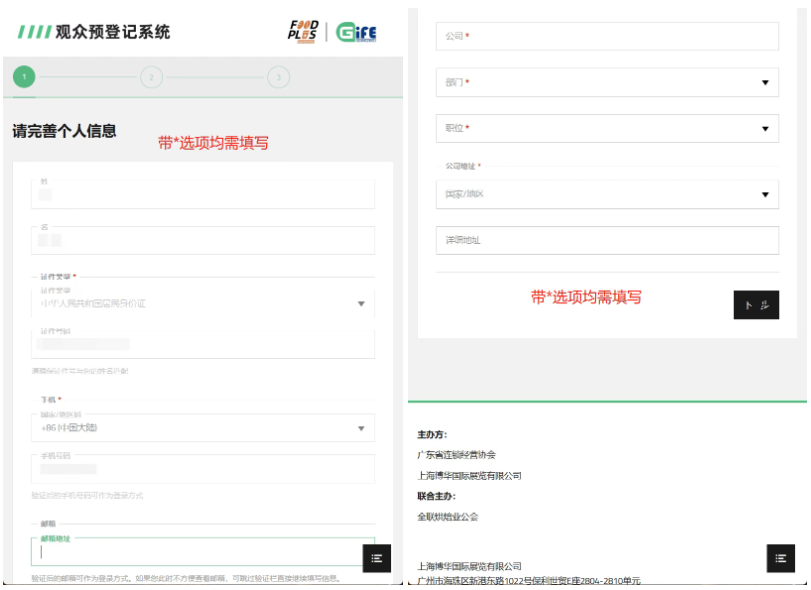Select step 3 circle in progress bar
This screenshot has width=811, height=590.
click(x=278, y=77)
